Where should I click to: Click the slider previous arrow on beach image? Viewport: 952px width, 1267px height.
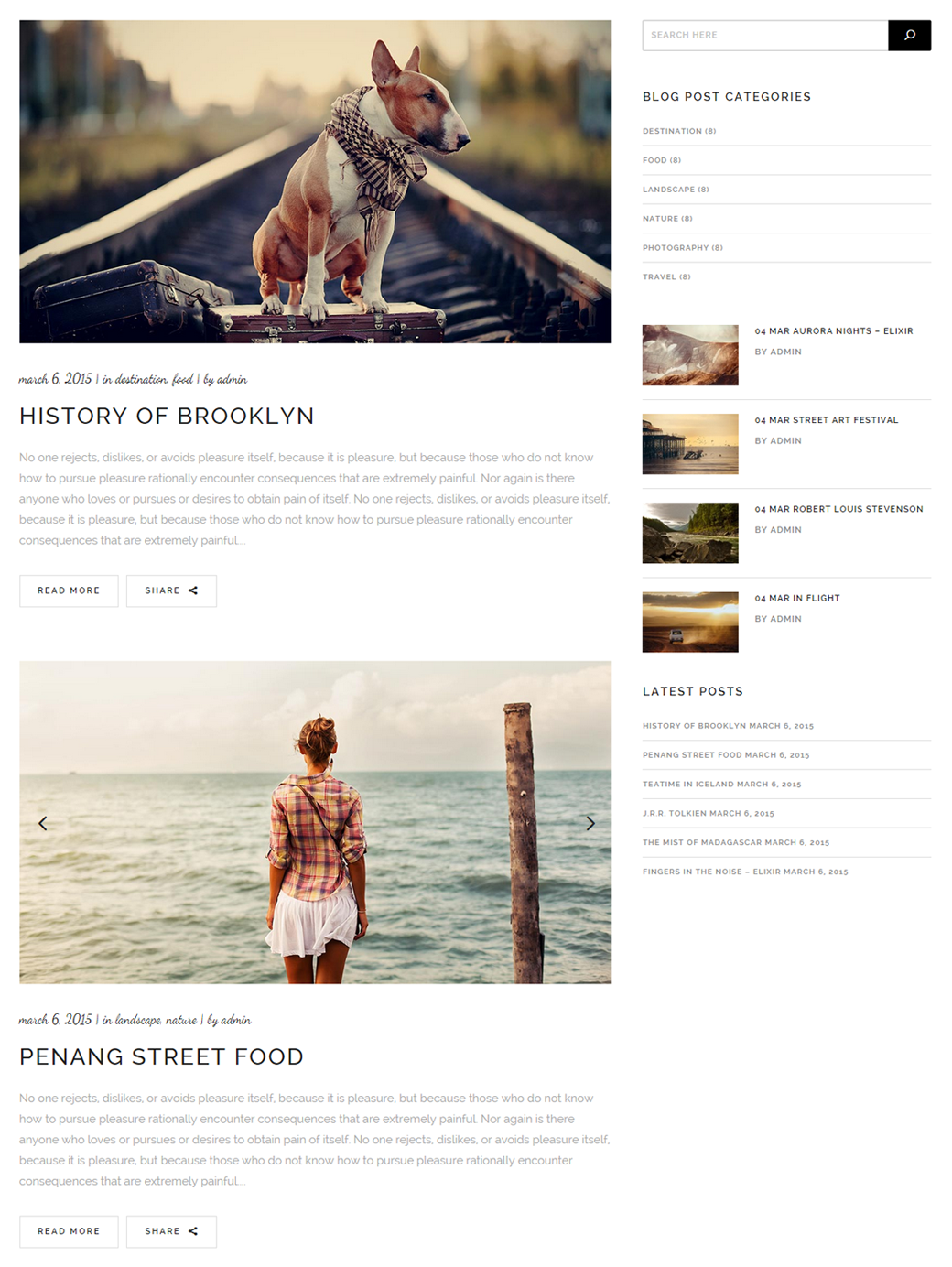click(x=43, y=823)
